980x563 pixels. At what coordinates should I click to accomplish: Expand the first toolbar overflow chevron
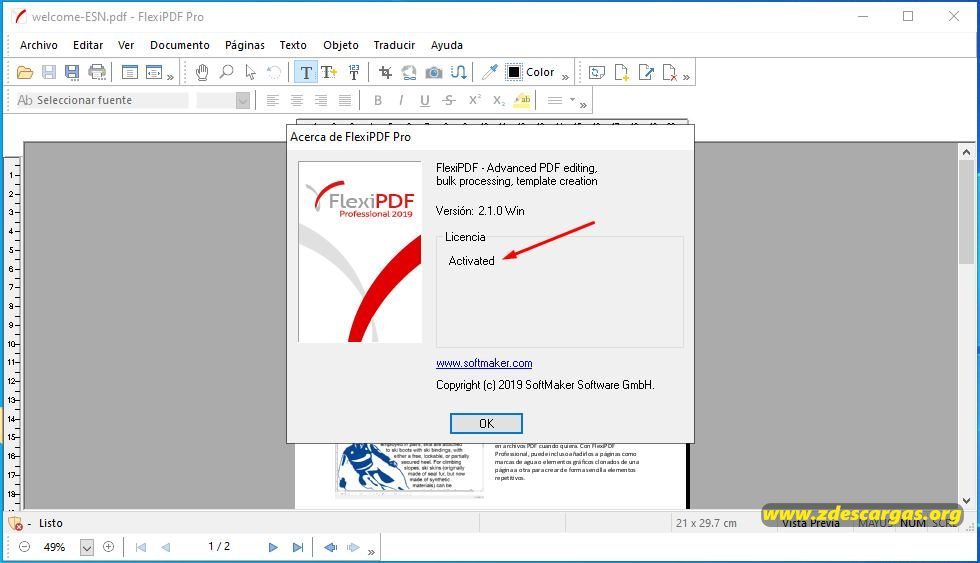[170, 77]
